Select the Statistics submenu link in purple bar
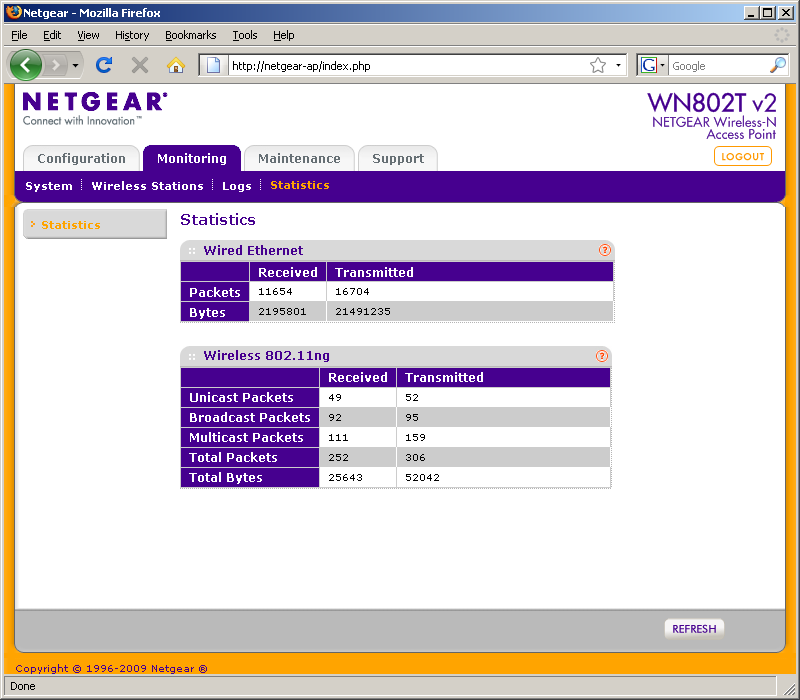 click(x=299, y=185)
